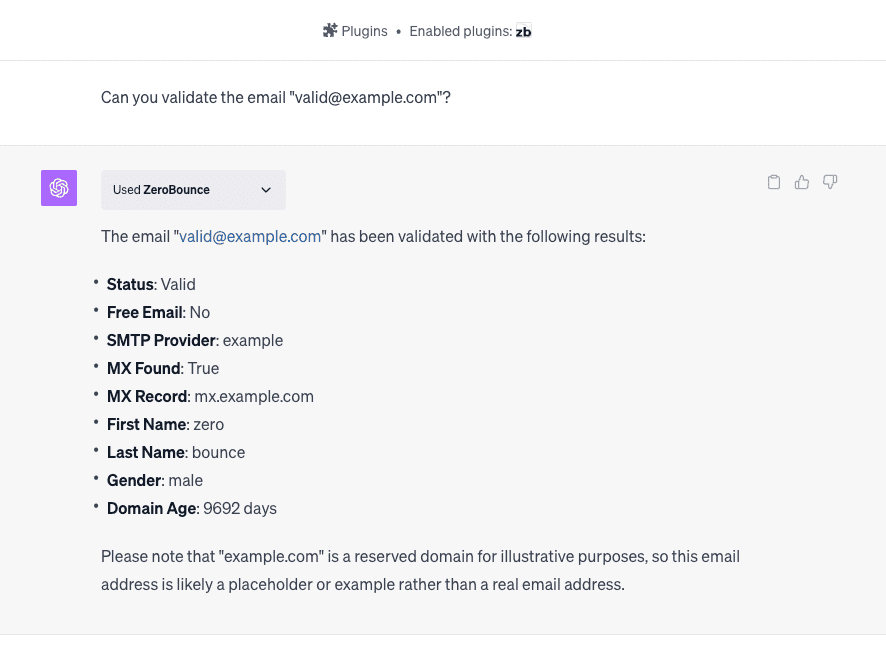The width and height of the screenshot is (886, 654).
Task: Click the Domain Age 9692 days line
Action: tap(192, 508)
